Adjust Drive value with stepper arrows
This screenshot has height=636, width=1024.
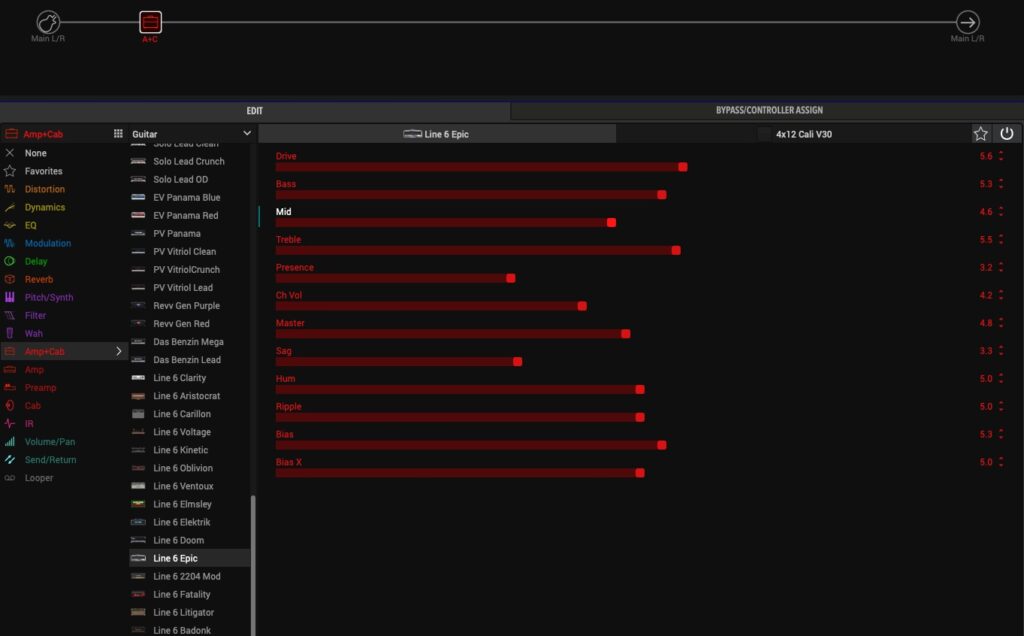point(1001,157)
